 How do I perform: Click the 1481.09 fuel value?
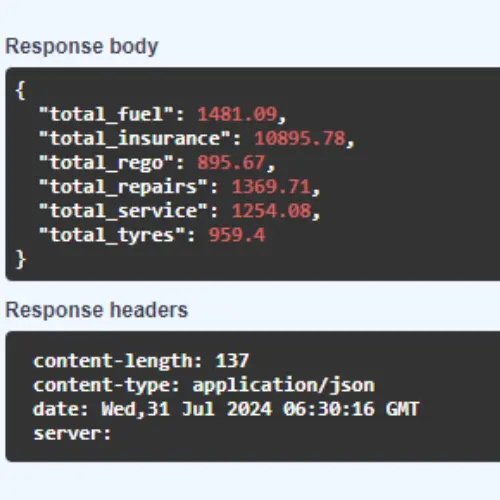(x=237, y=114)
